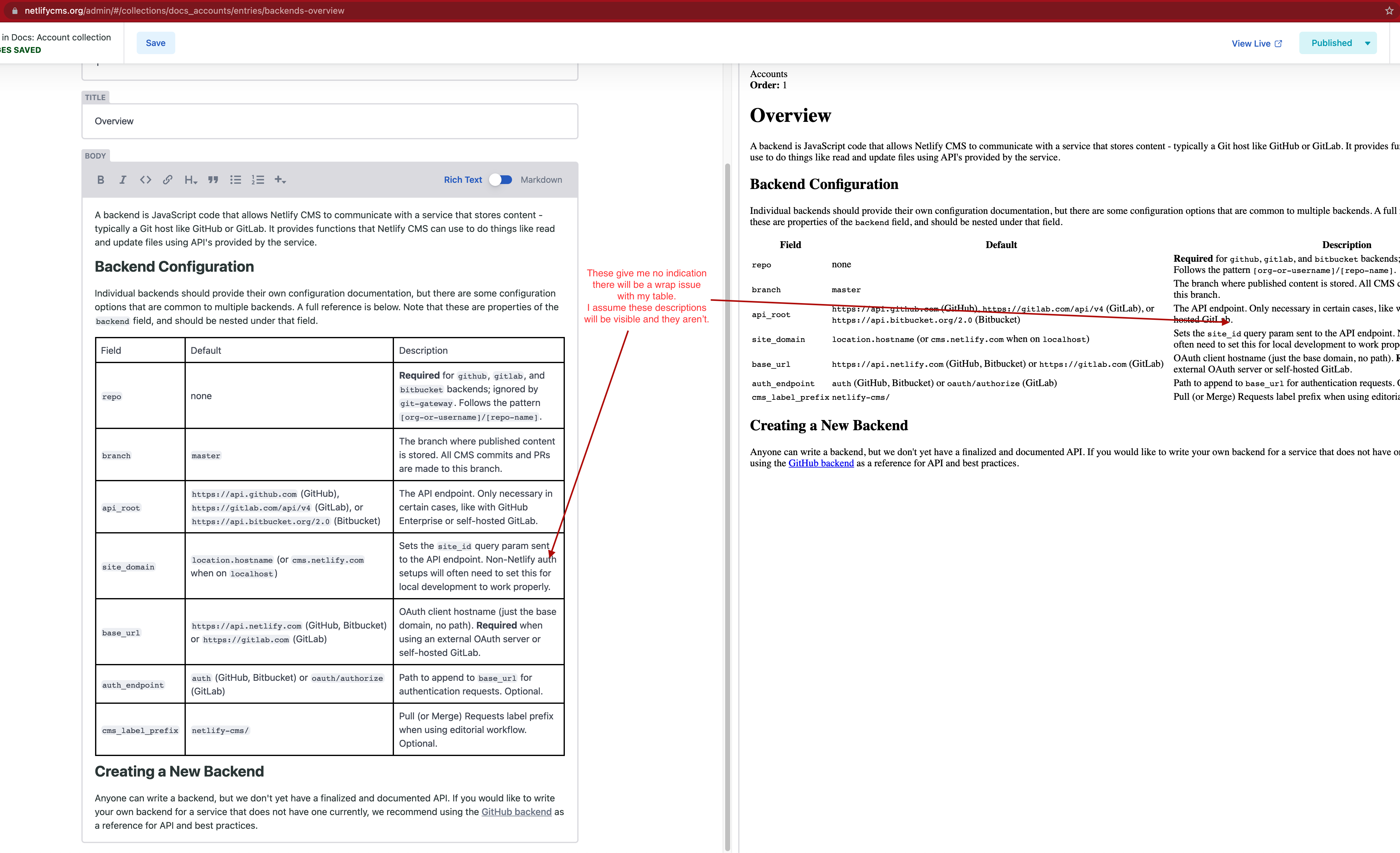Create a bulleted list

(x=235, y=180)
